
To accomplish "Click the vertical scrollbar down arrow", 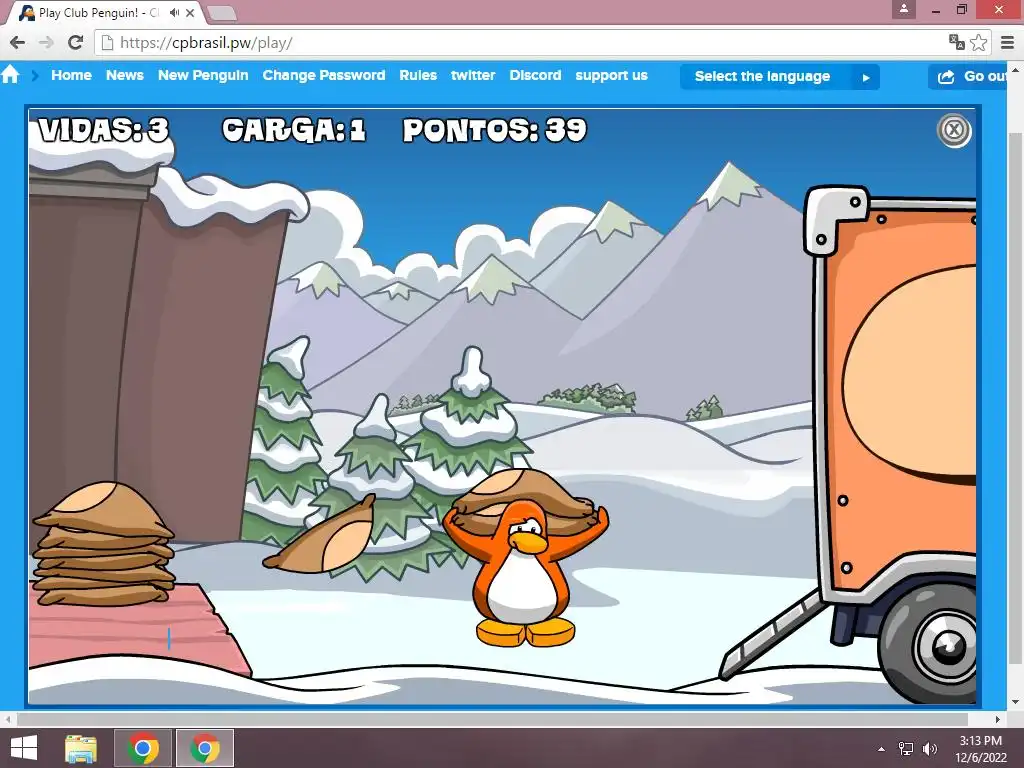I will tap(1016, 703).
